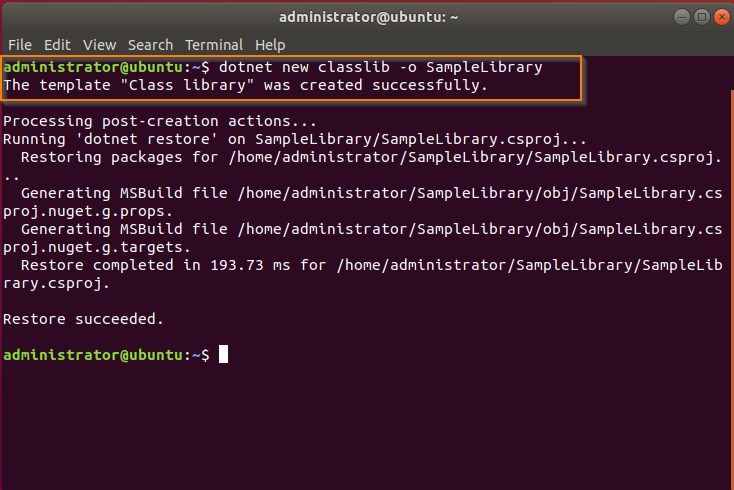Click the terminal cursor at the prompt
The width and height of the screenshot is (734, 490).
coord(223,354)
